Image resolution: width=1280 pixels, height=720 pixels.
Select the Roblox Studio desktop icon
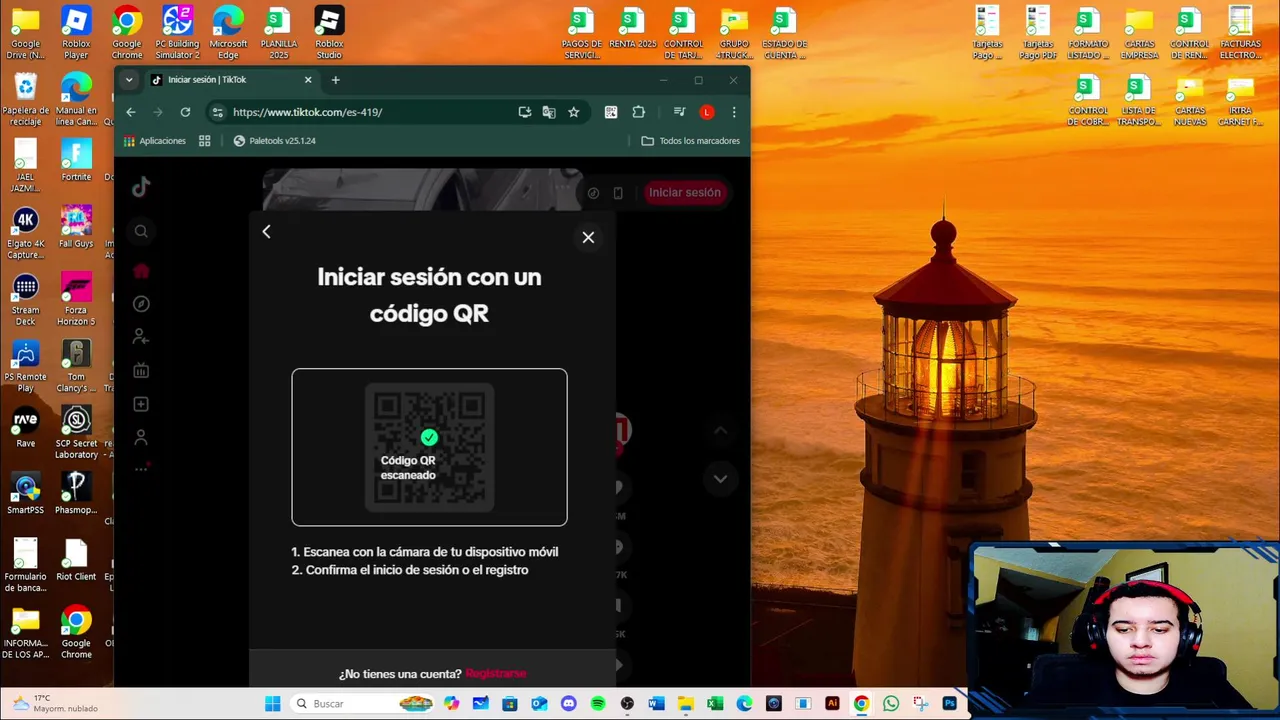coord(329,32)
